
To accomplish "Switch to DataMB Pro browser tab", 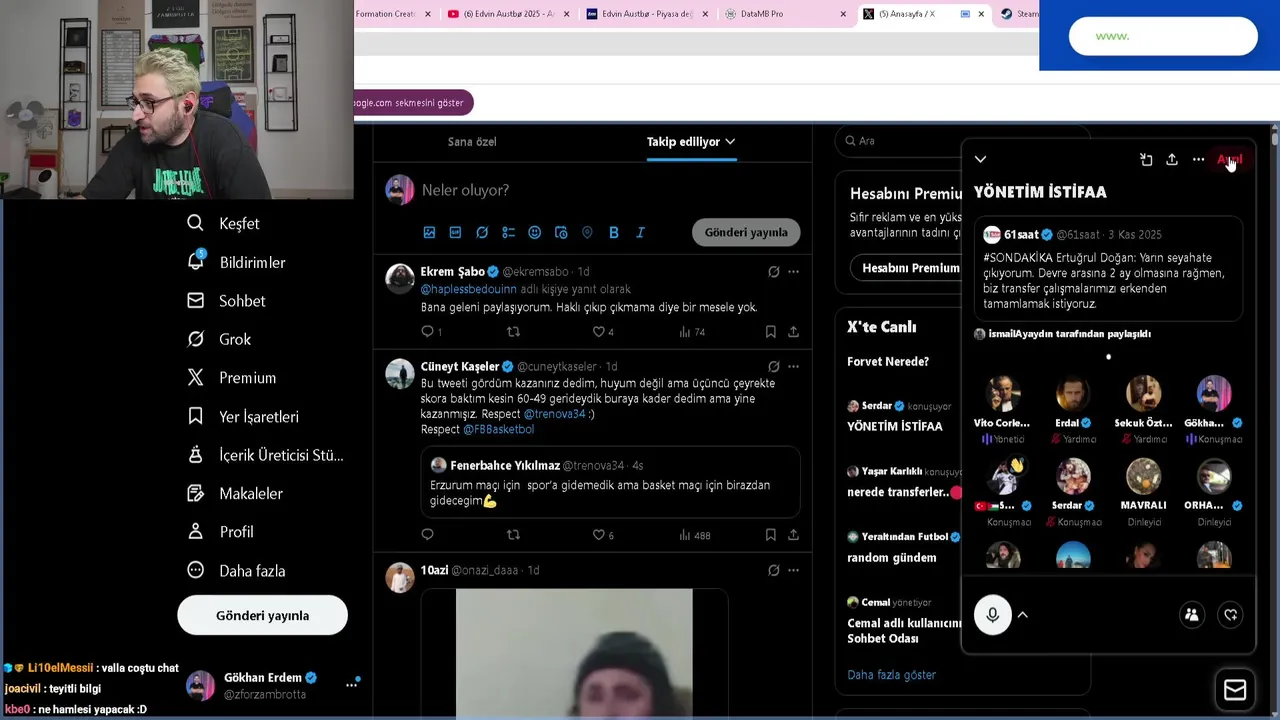I will click(785, 14).
